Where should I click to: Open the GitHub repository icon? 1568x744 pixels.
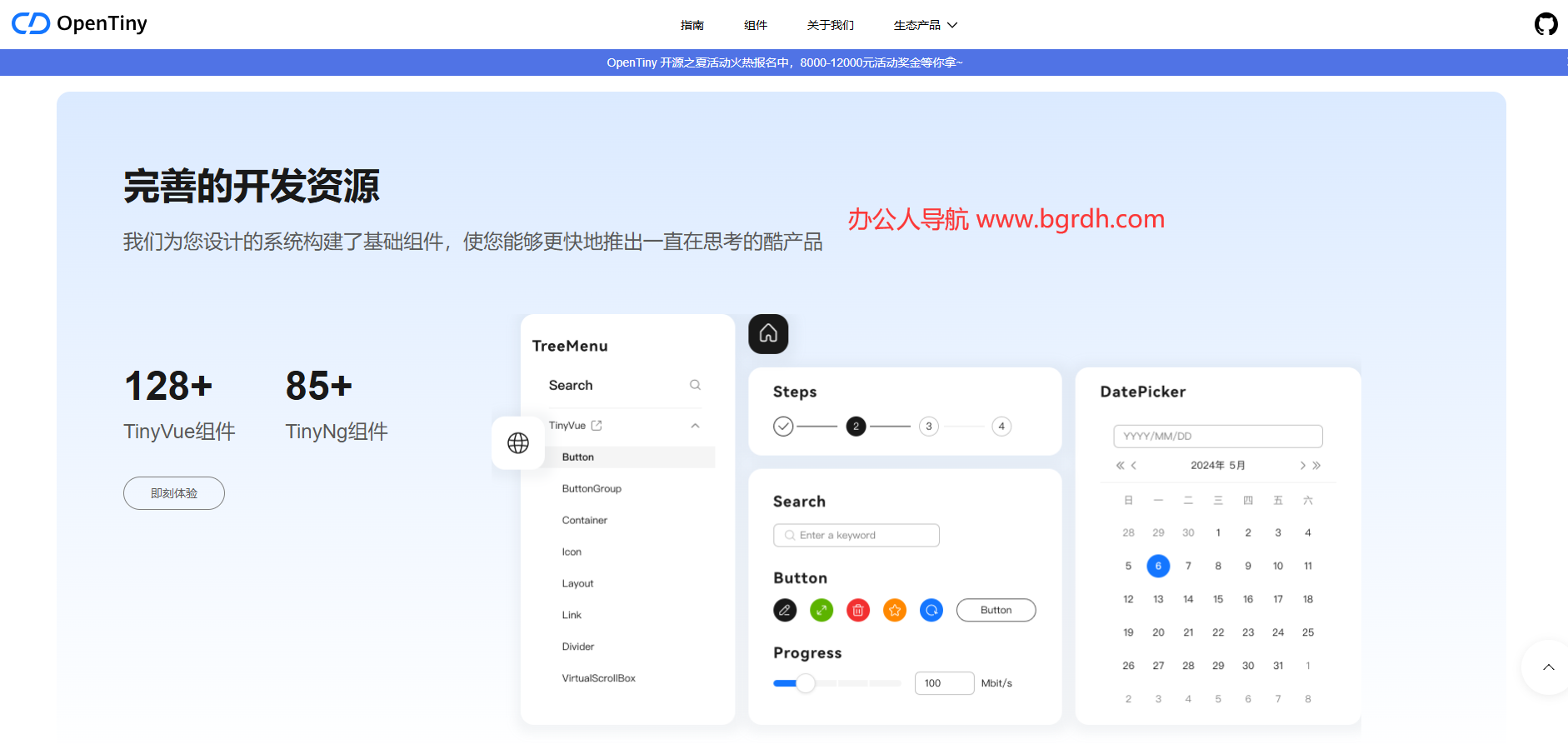click(1546, 24)
